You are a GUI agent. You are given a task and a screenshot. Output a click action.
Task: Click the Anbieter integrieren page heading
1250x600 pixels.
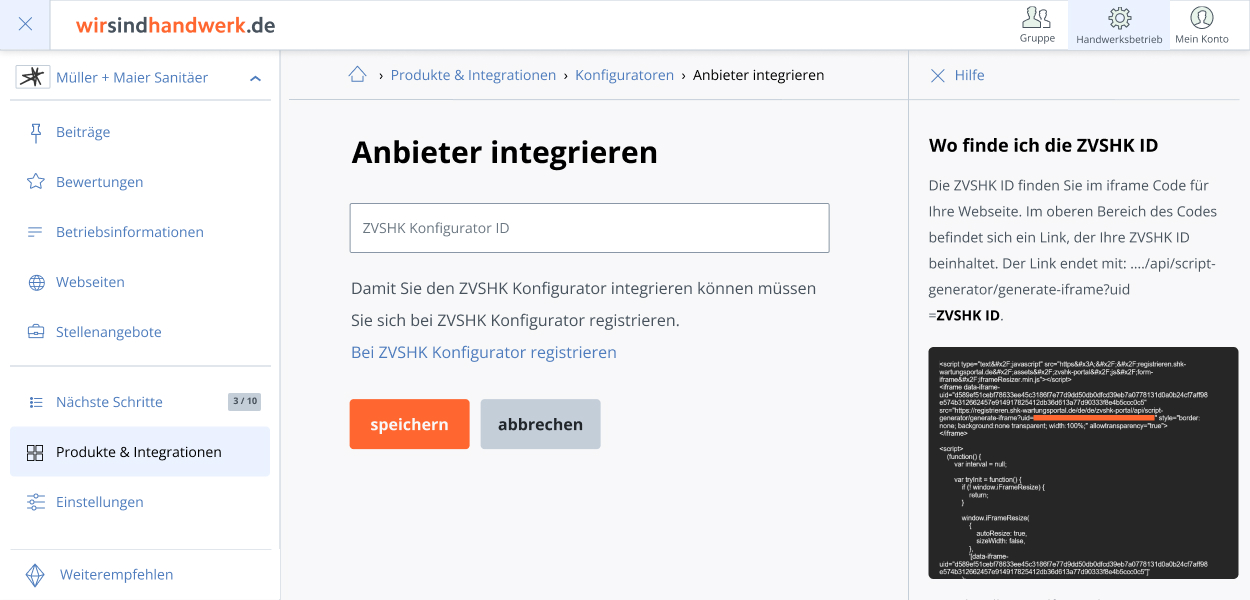505,152
